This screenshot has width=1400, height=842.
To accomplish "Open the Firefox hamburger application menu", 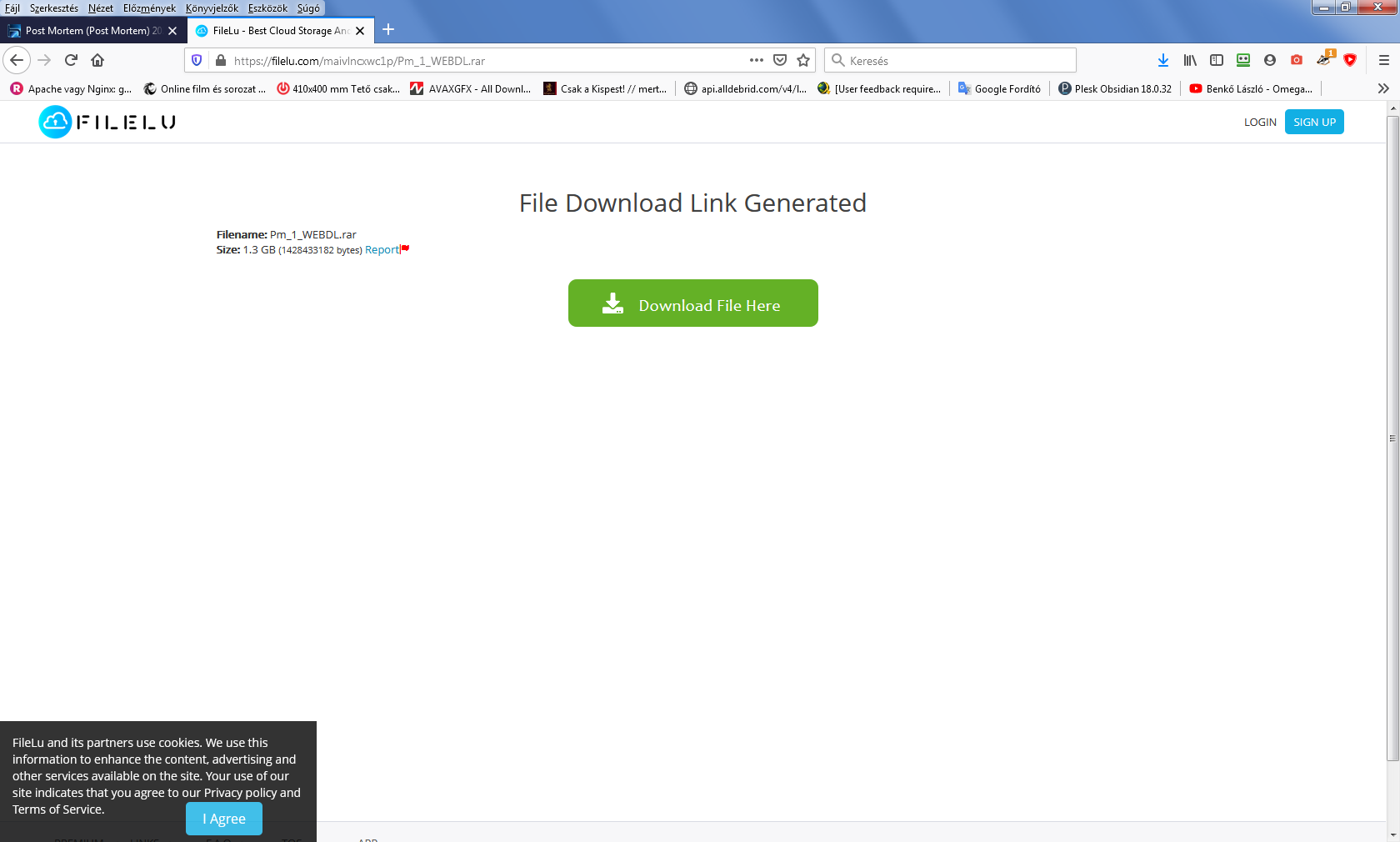I will pyautogui.click(x=1383, y=60).
